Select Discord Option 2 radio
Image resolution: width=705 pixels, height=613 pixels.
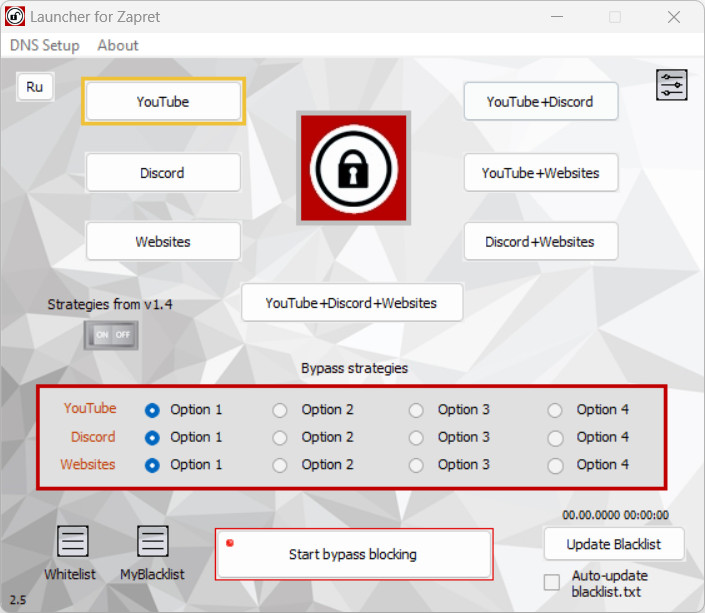click(280, 438)
